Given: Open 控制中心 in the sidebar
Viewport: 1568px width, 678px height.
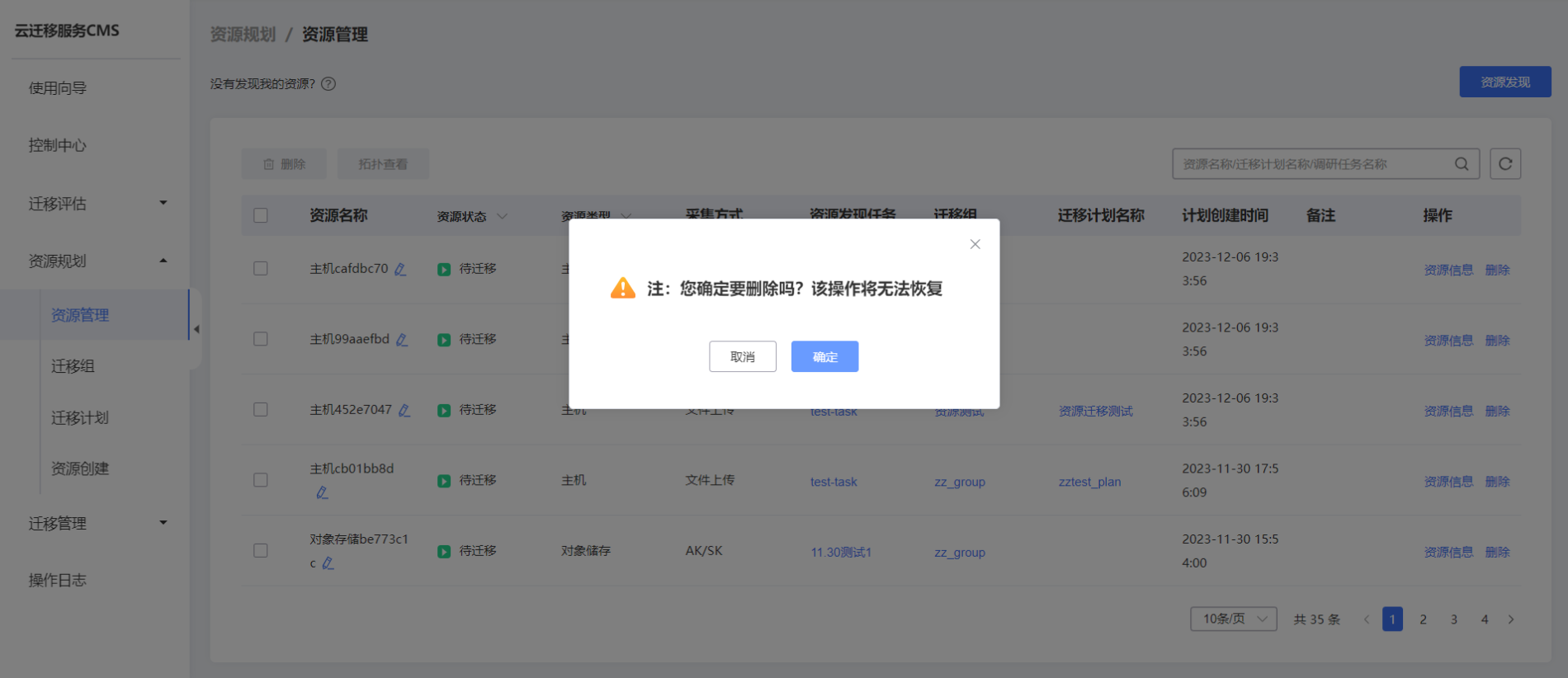Looking at the screenshot, I should [58, 145].
